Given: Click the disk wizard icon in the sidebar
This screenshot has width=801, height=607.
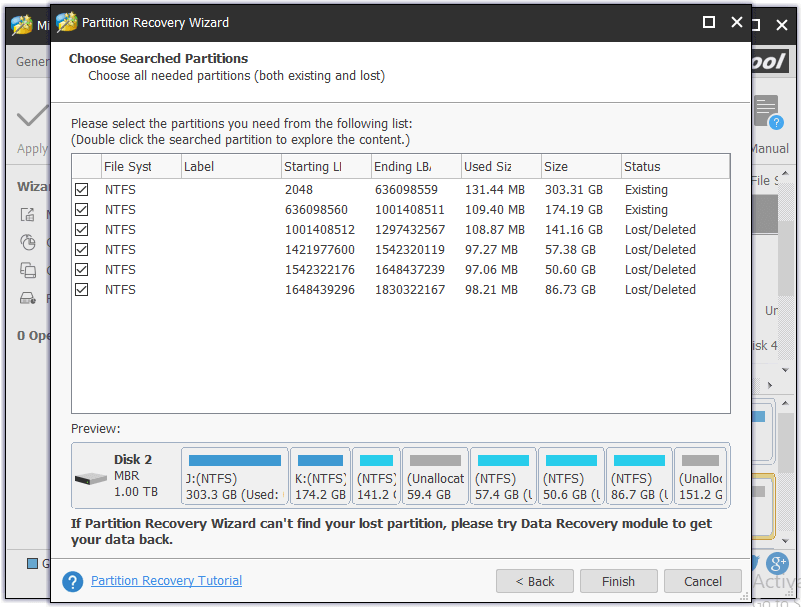Looking at the screenshot, I should pos(28,298).
